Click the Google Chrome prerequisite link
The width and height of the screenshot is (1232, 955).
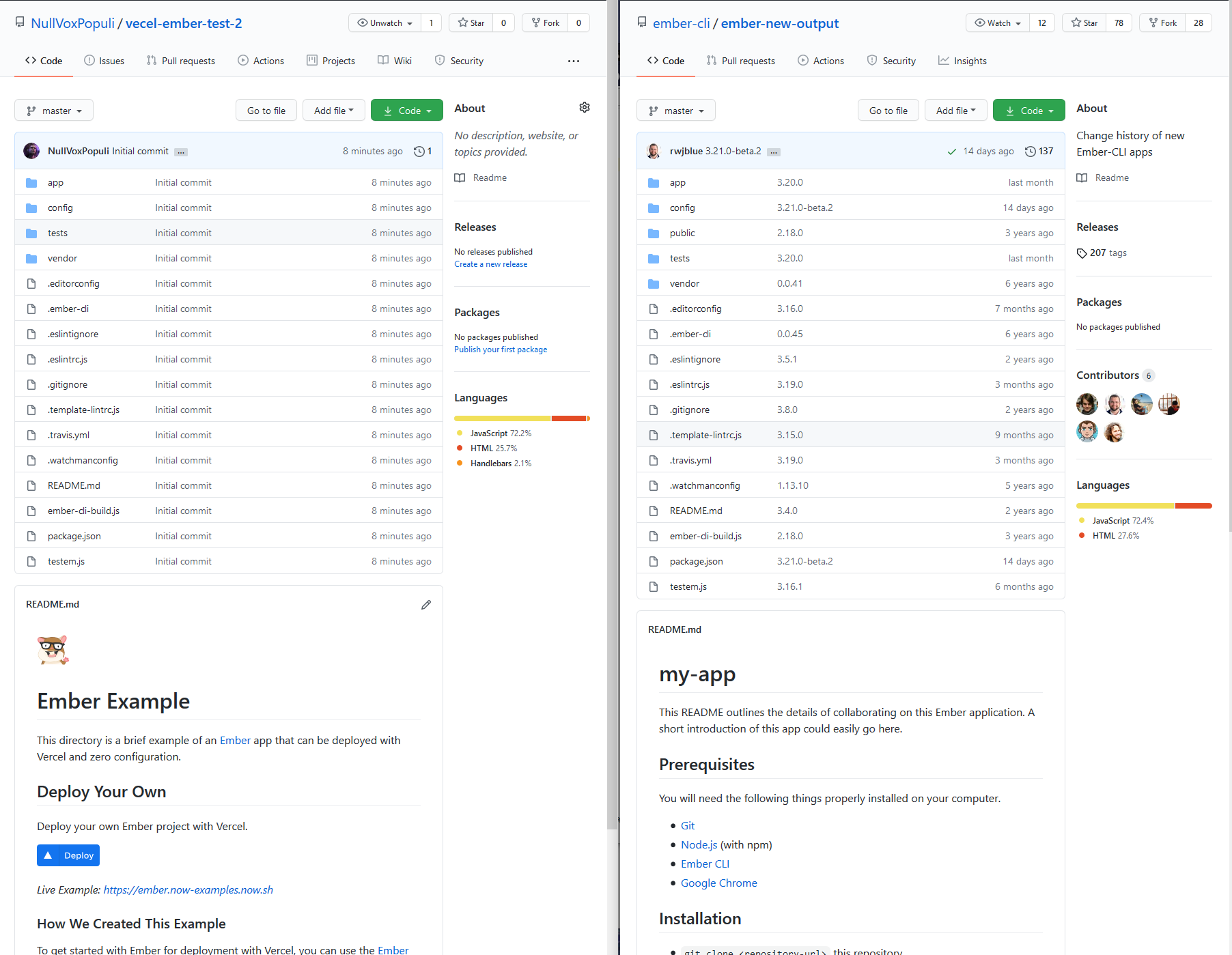[x=719, y=883]
